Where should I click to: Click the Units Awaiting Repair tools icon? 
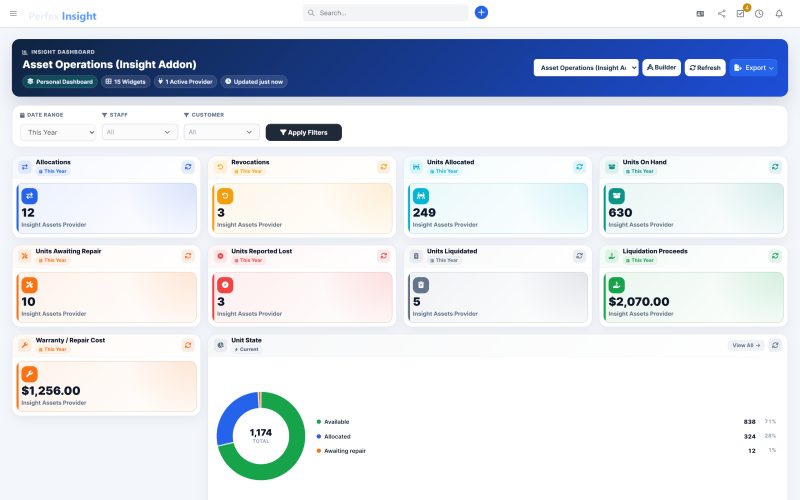(x=24, y=256)
